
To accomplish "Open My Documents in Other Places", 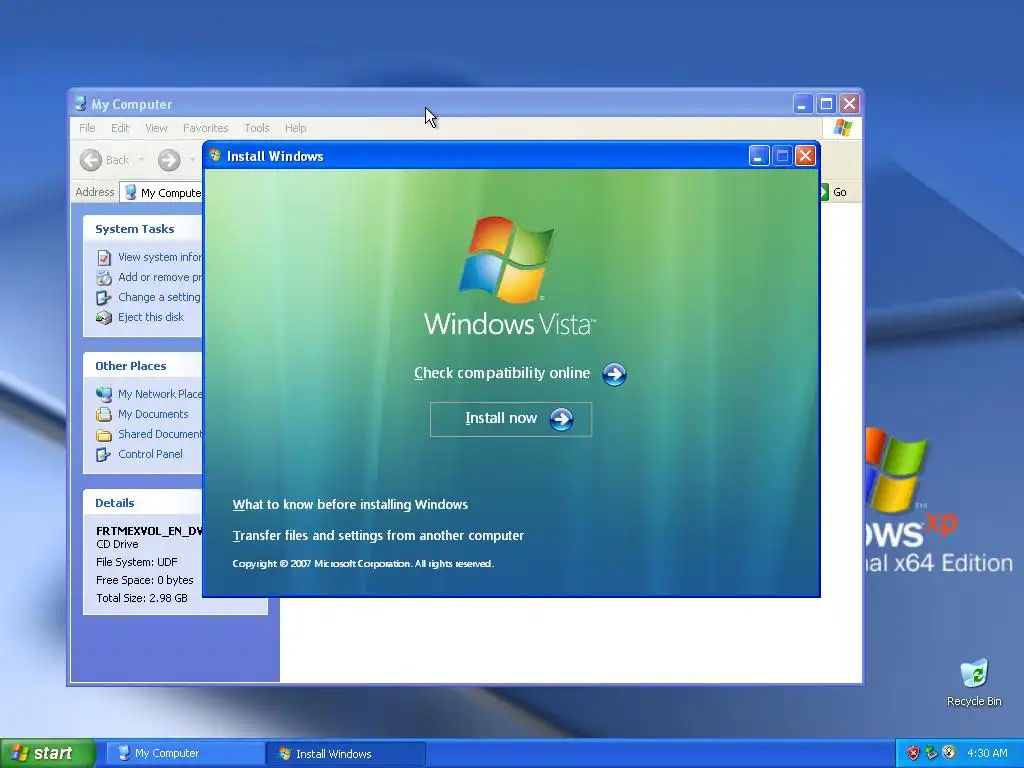I will point(153,414).
